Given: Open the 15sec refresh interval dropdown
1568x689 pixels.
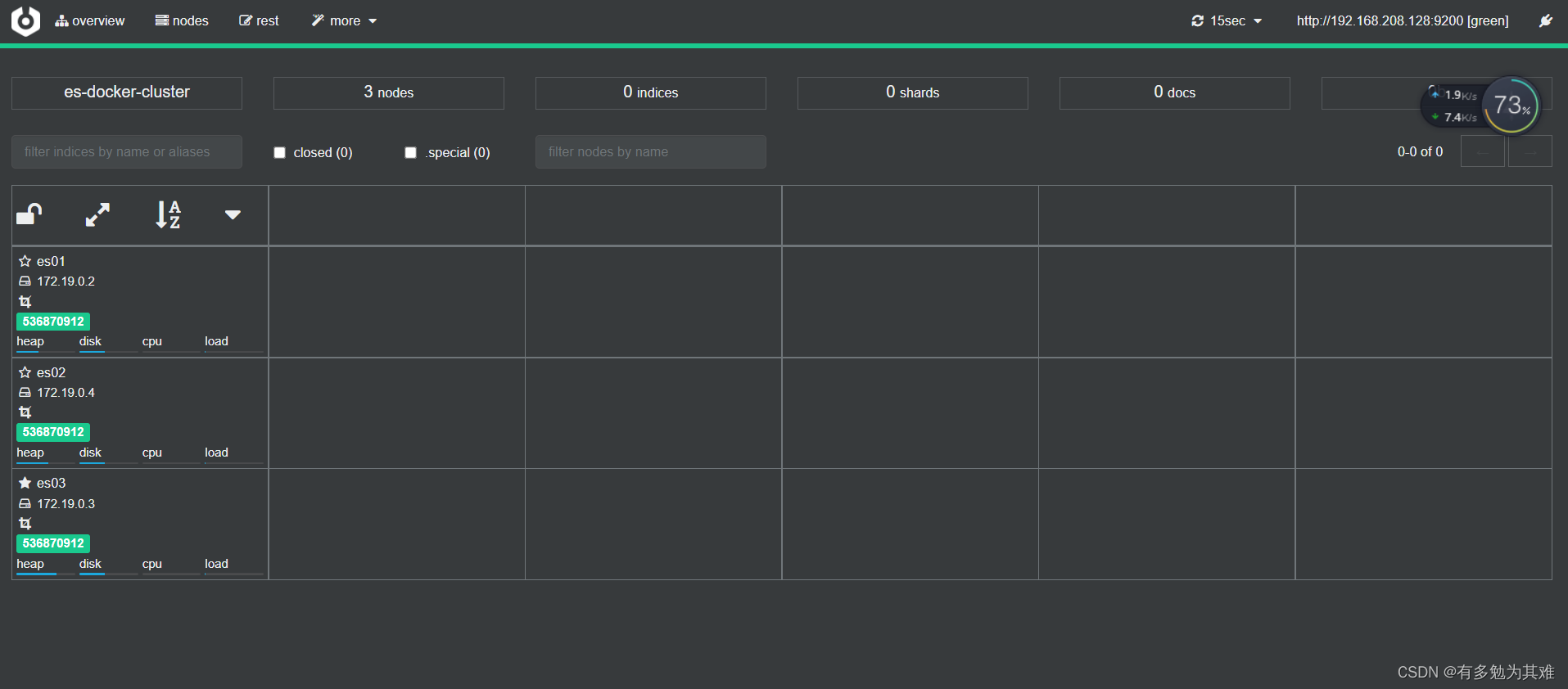Looking at the screenshot, I should pyautogui.click(x=1227, y=21).
